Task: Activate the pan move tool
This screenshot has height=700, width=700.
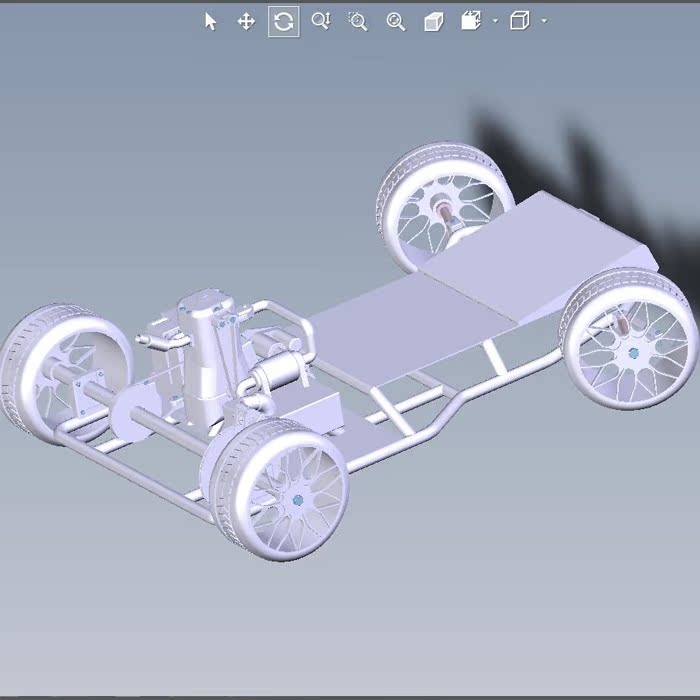Action: click(x=246, y=21)
